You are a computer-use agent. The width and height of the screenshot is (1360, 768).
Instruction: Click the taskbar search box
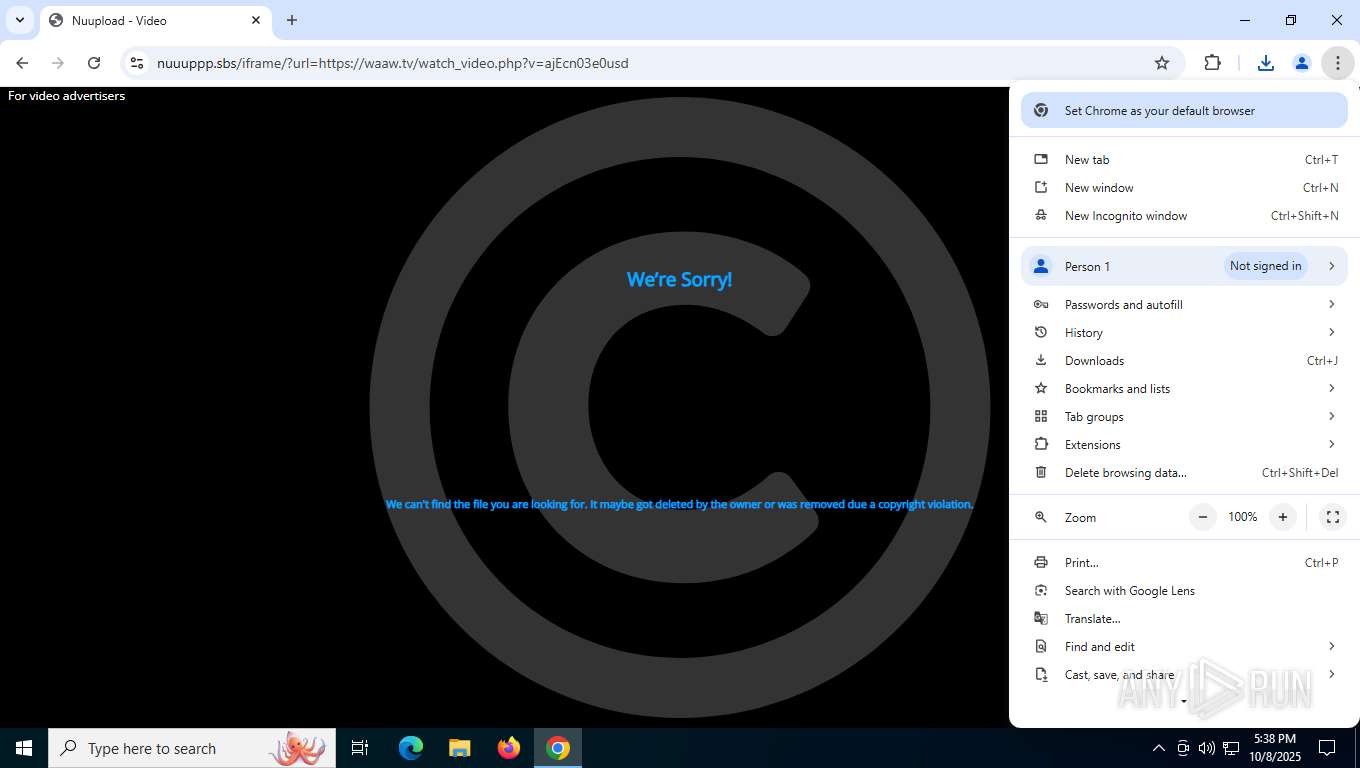[192, 748]
